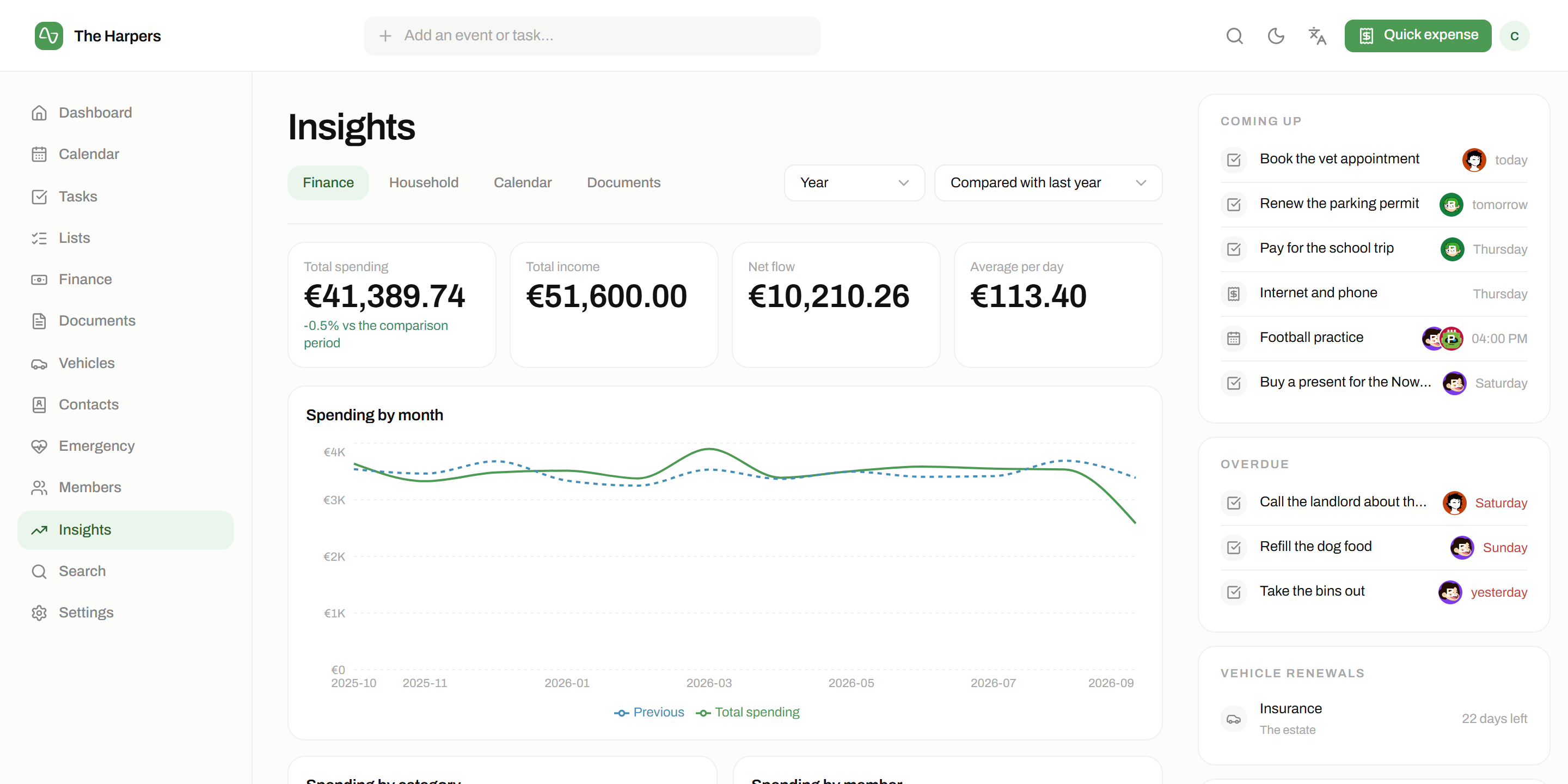The height and width of the screenshot is (784, 1568).
Task: Open the Vehicles sidebar car icon
Action: pos(39,363)
